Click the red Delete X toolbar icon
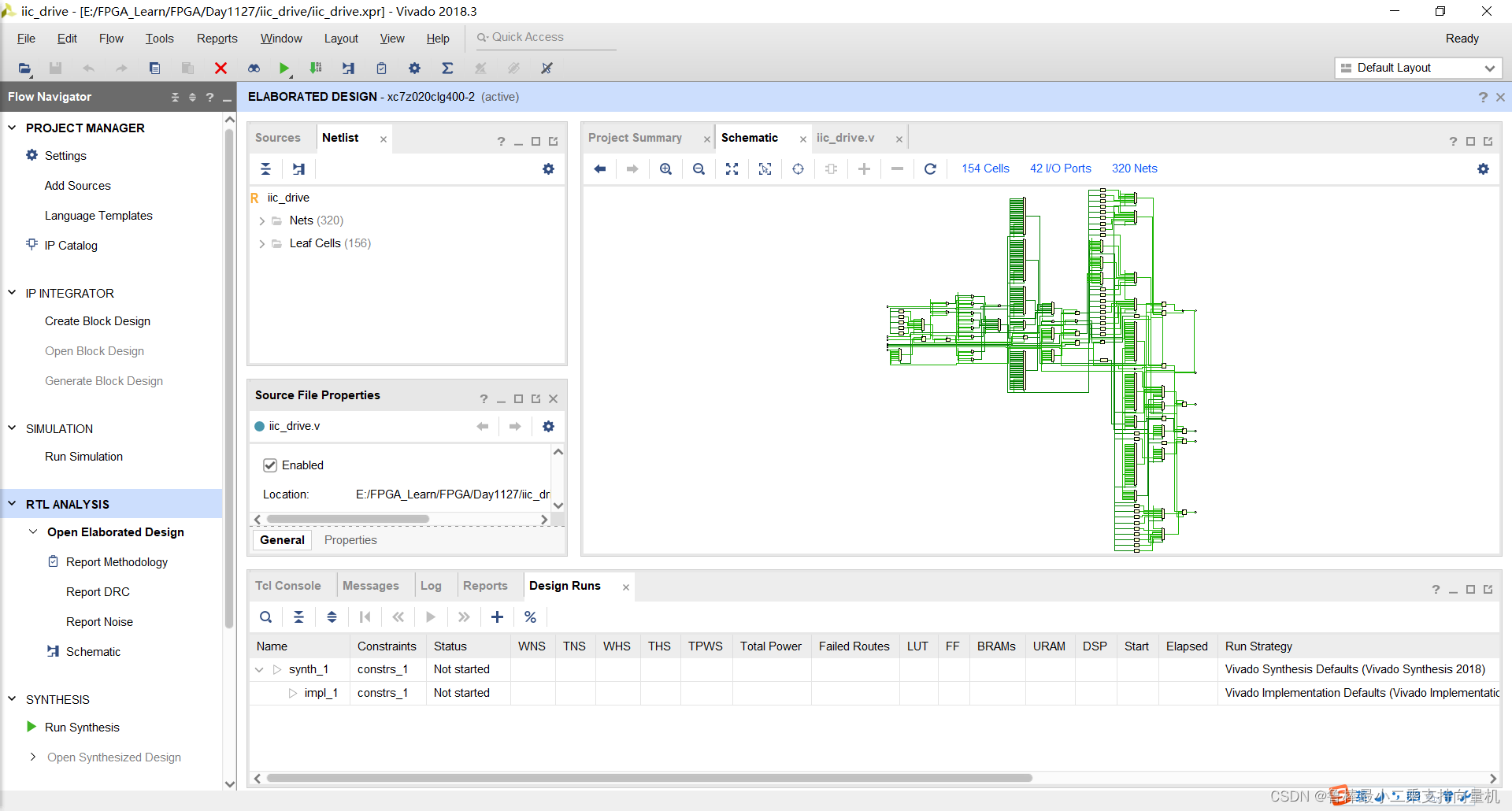Viewport: 1512px width, 811px height. click(220, 69)
